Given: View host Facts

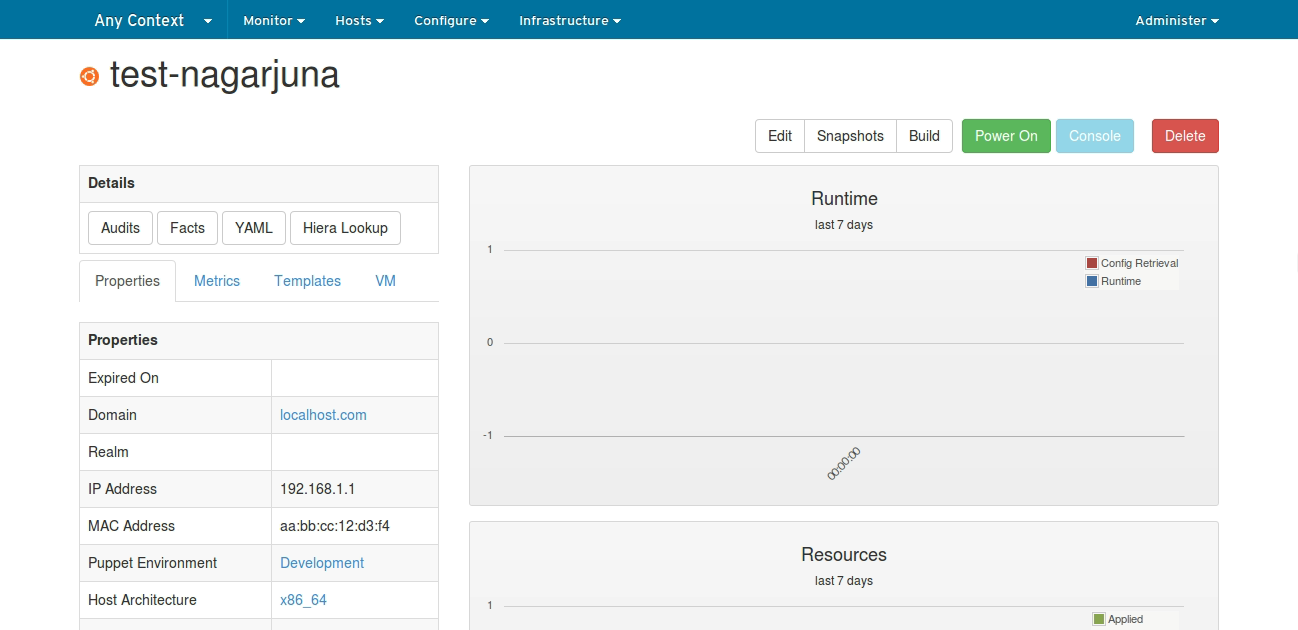Looking at the screenshot, I should pos(187,228).
